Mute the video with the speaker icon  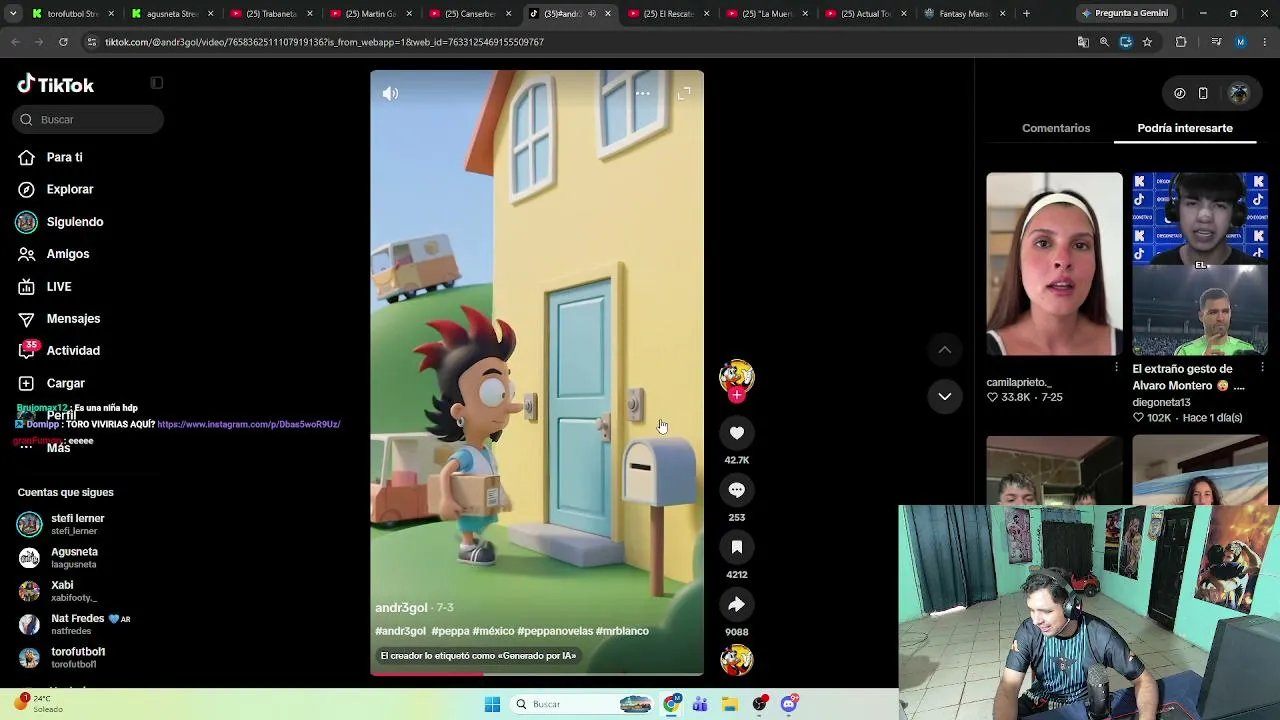pyautogui.click(x=390, y=93)
